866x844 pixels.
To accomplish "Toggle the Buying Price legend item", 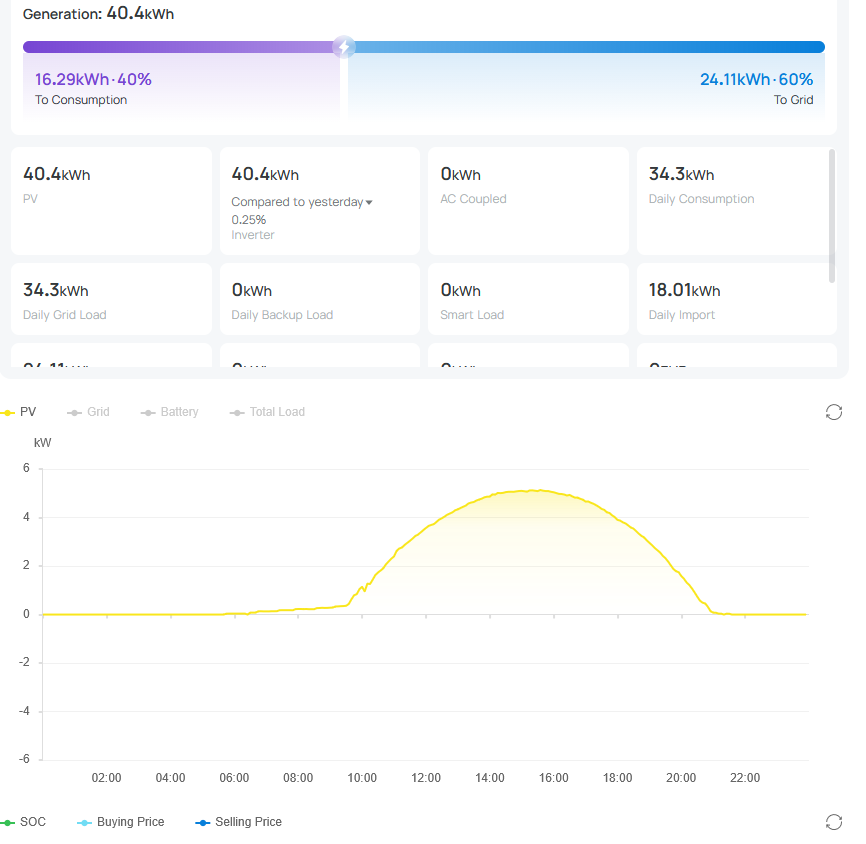I will pos(121,822).
